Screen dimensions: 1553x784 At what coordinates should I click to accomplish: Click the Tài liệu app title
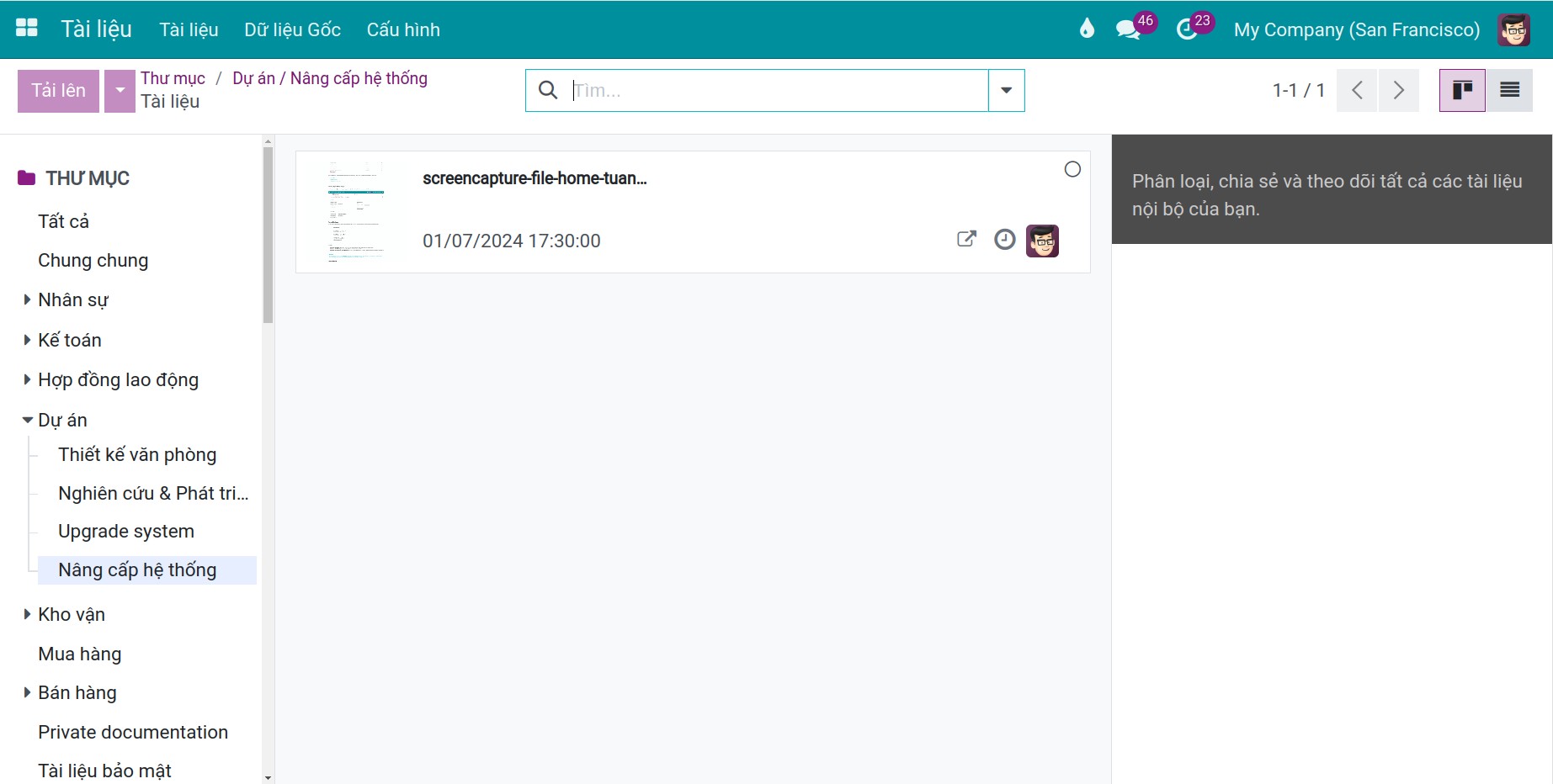[x=96, y=29]
